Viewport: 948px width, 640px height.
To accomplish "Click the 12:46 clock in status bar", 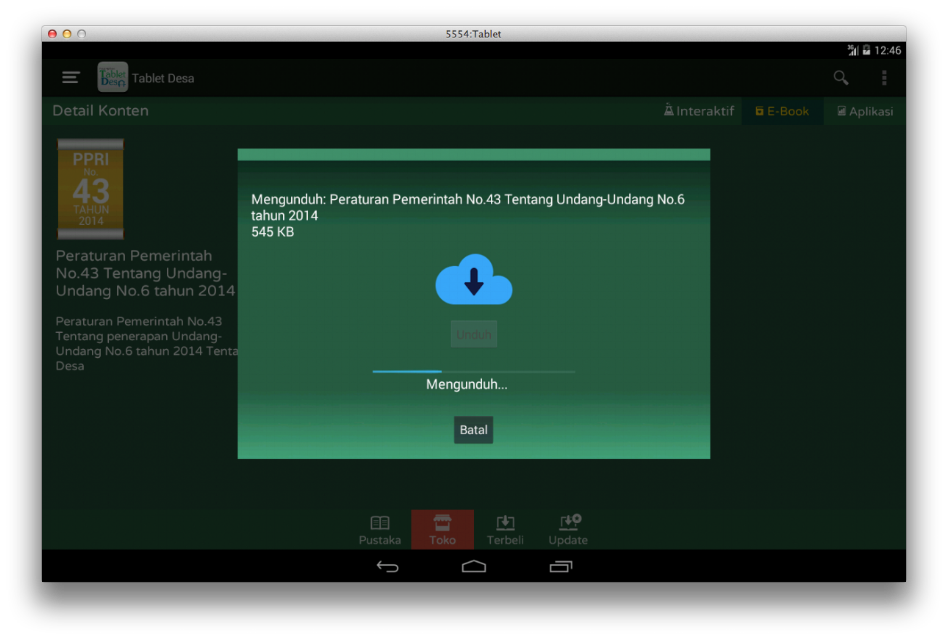I will (x=888, y=51).
